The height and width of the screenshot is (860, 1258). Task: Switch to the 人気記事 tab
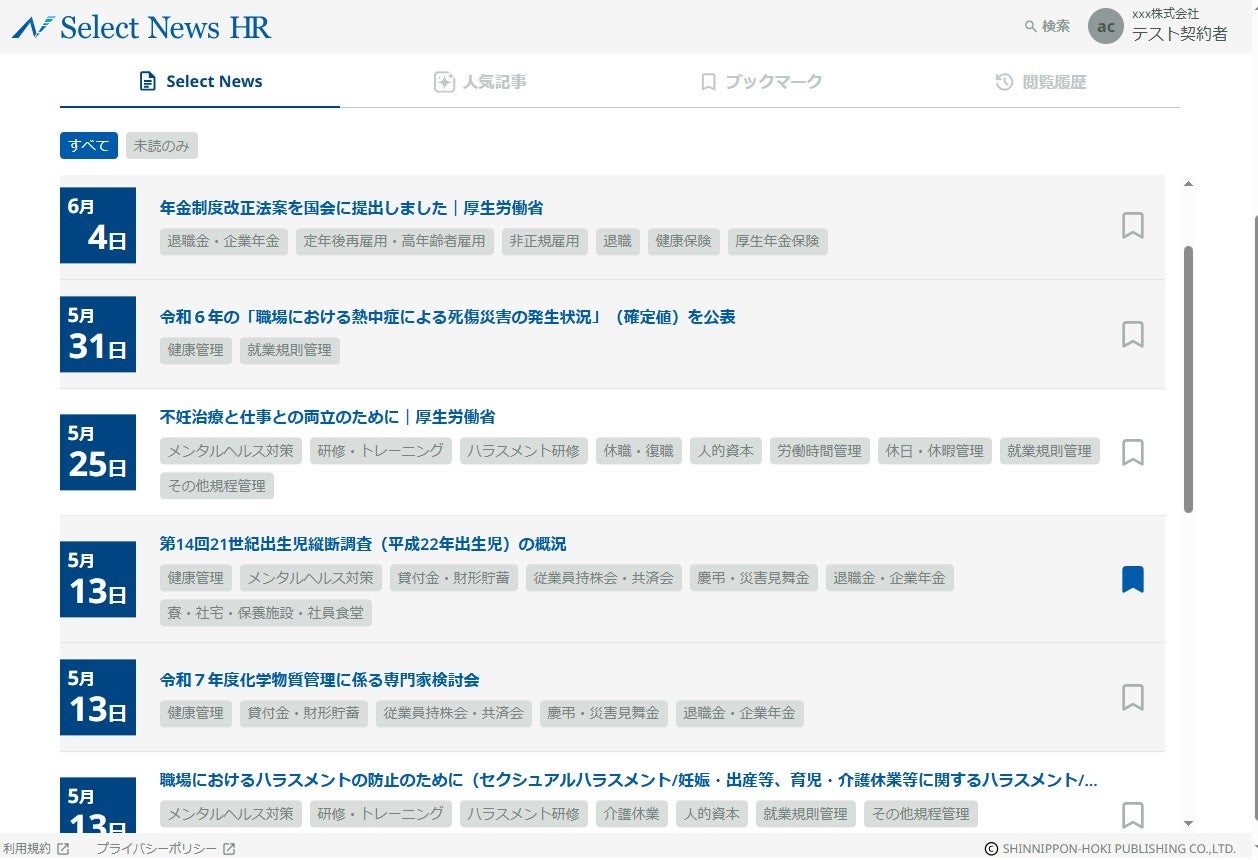pos(480,82)
